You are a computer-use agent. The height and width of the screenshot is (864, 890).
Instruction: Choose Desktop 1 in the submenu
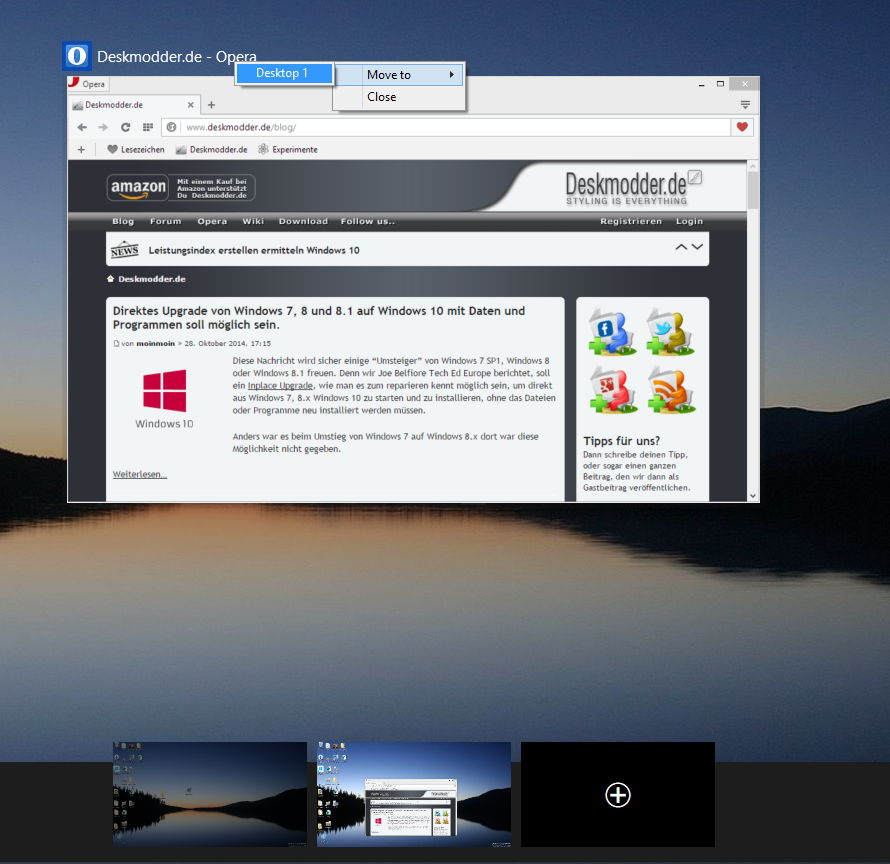click(284, 73)
